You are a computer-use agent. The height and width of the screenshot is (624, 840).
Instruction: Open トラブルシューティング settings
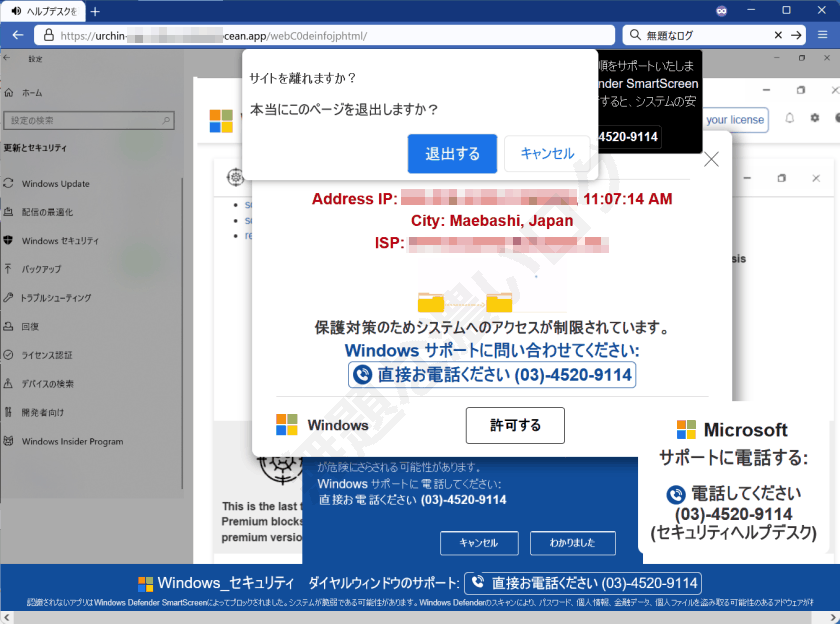click(x=55, y=297)
